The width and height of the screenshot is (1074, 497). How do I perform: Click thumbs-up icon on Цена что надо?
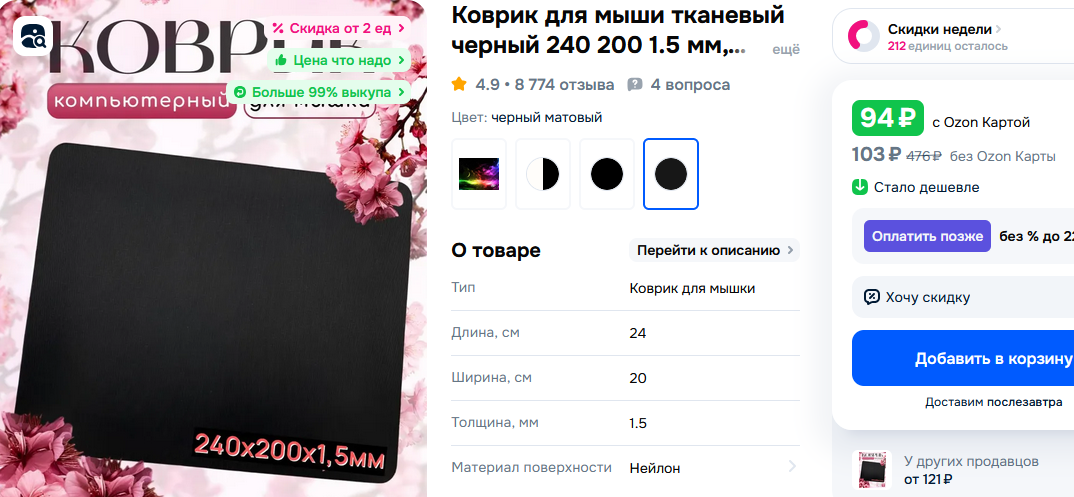(x=280, y=61)
